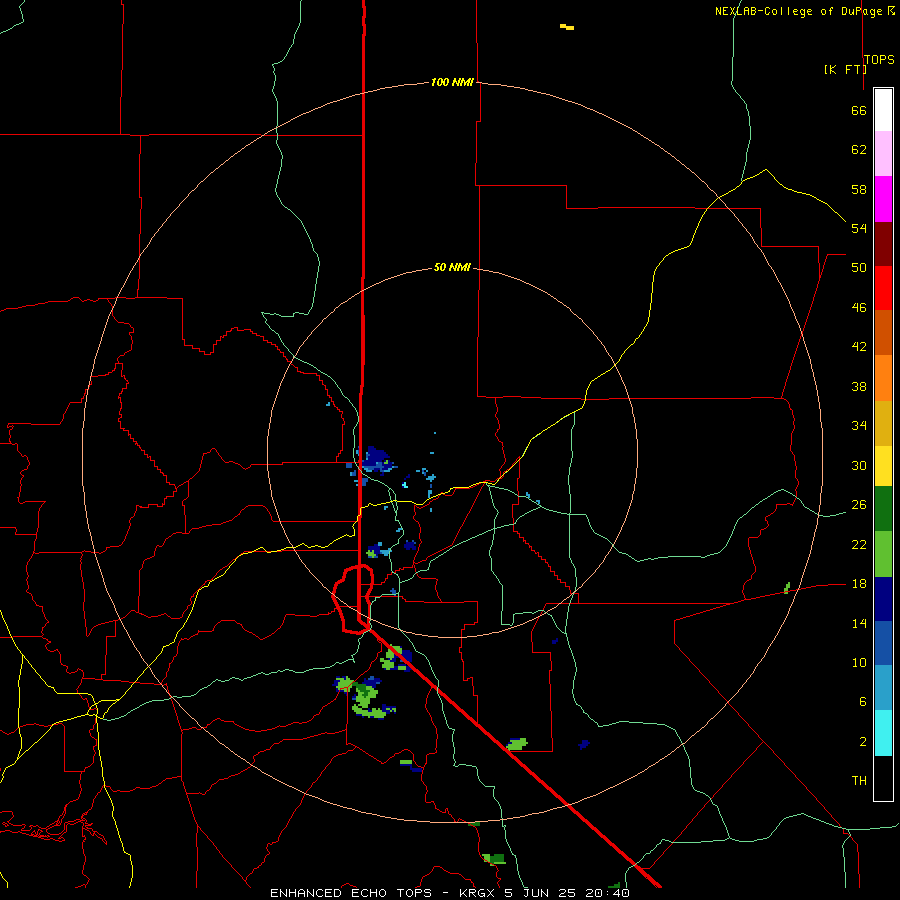900x900 pixels.
Task: Click the [K FT] units label
Action: pos(845,69)
